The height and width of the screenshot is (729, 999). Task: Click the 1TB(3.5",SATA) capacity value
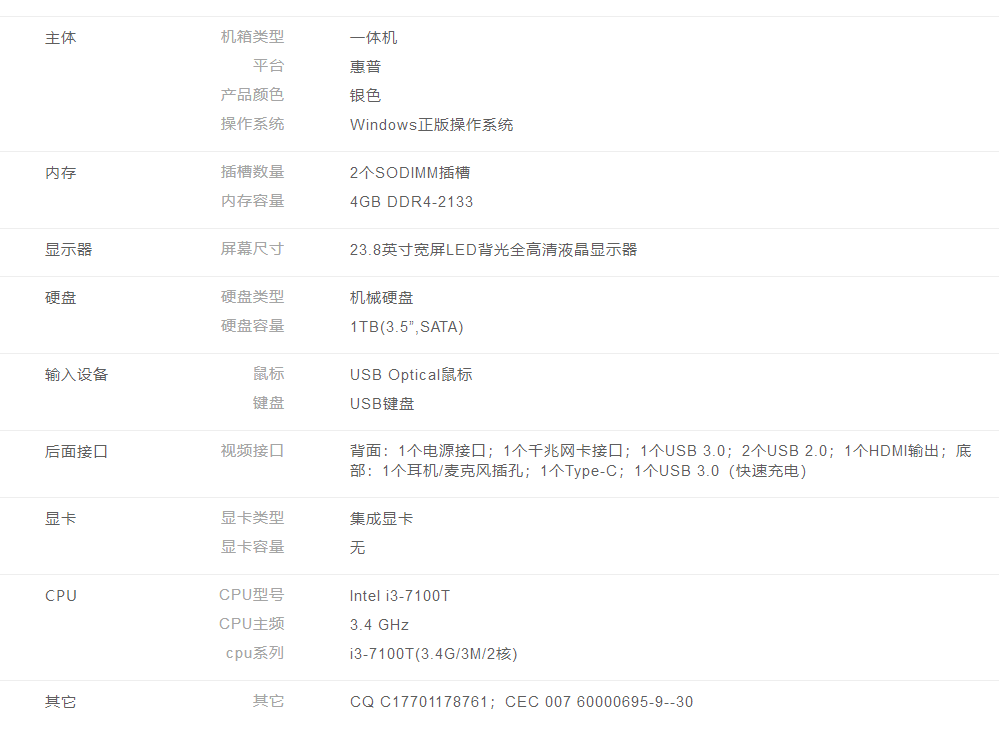point(406,327)
